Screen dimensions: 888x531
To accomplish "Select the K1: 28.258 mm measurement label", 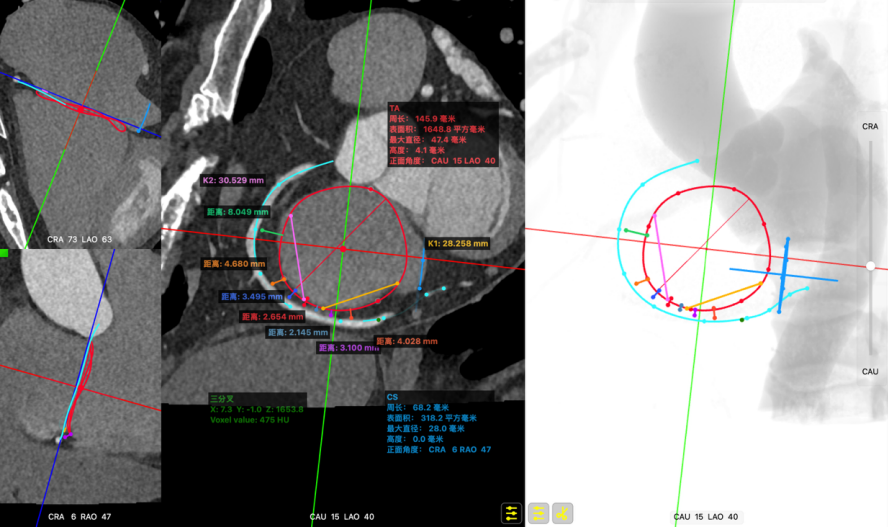I will pyautogui.click(x=458, y=243).
